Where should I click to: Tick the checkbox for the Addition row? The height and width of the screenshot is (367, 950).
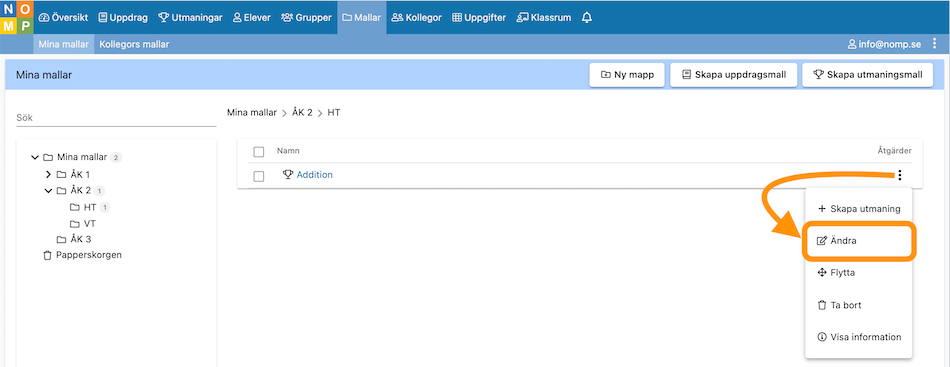(259, 176)
